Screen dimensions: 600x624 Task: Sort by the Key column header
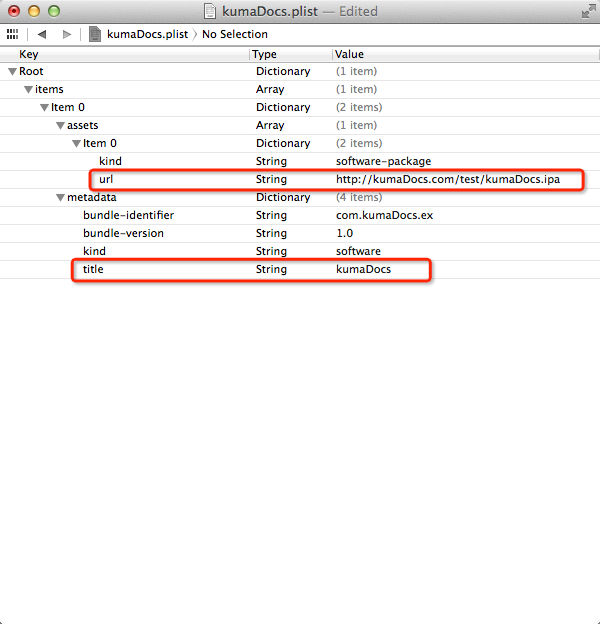click(x=29, y=54)
